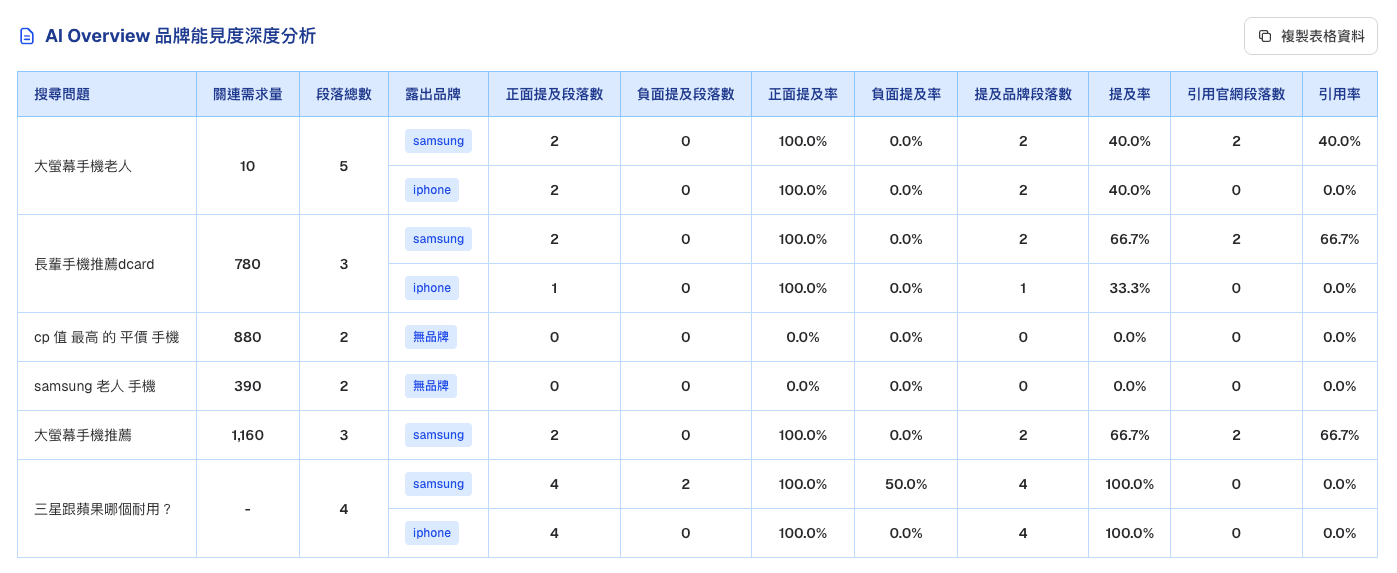Select the 引用率 column header
1397x573 pixels.
tap(1339, 94)
